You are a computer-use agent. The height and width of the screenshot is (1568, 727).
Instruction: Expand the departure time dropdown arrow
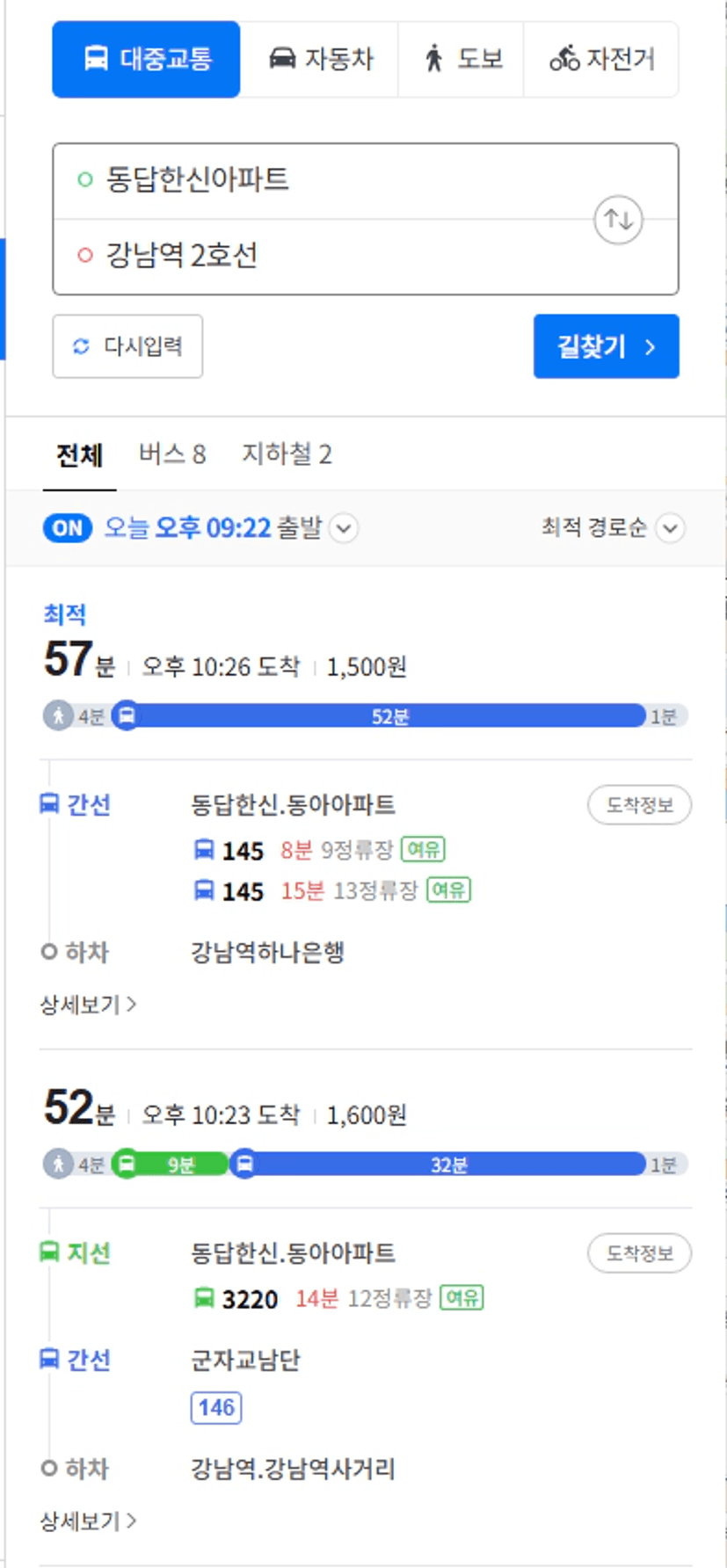pos(344,529)
